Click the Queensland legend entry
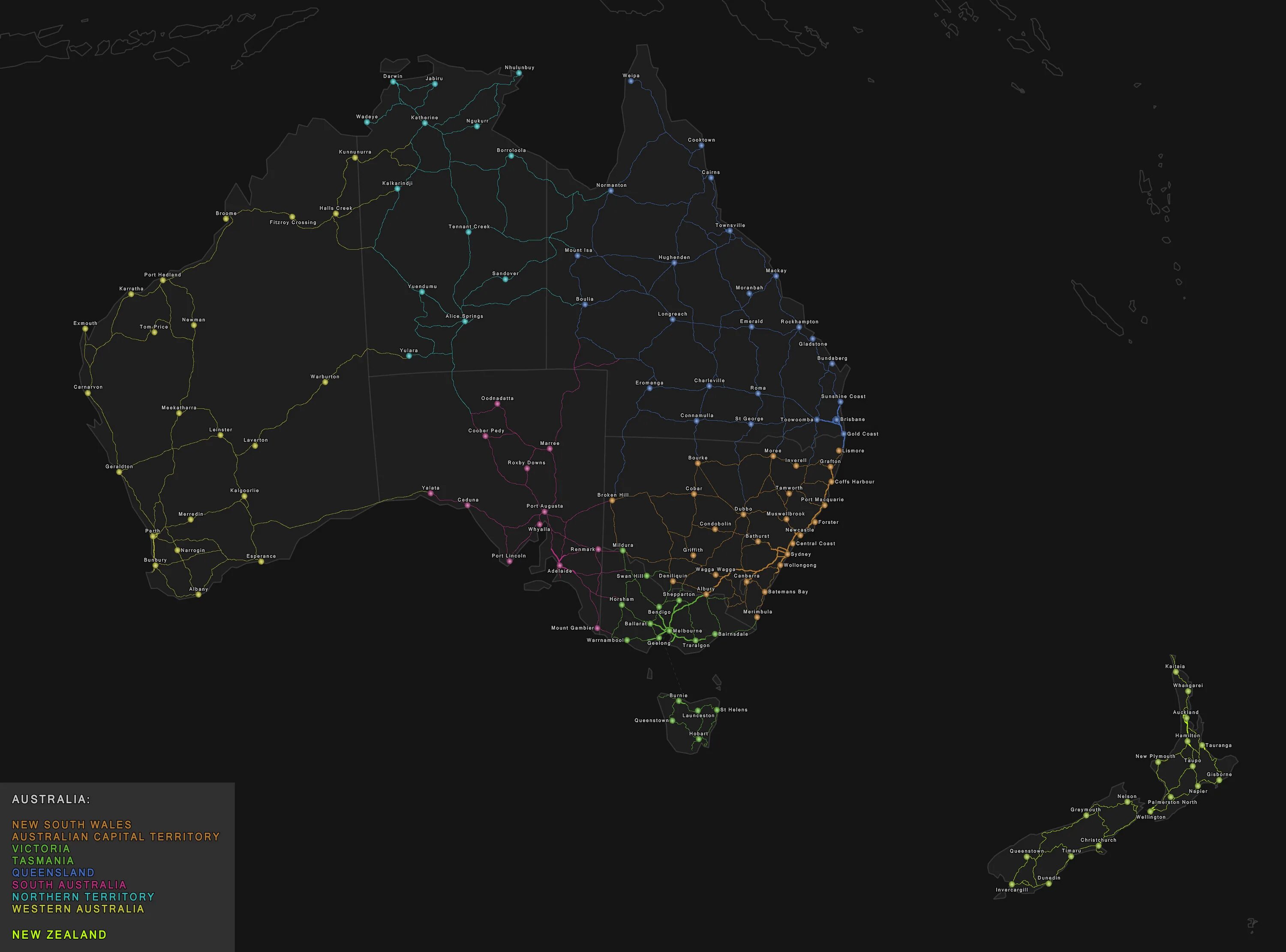The height and width of the screenshot is (952, 1286). click(53, 872)
